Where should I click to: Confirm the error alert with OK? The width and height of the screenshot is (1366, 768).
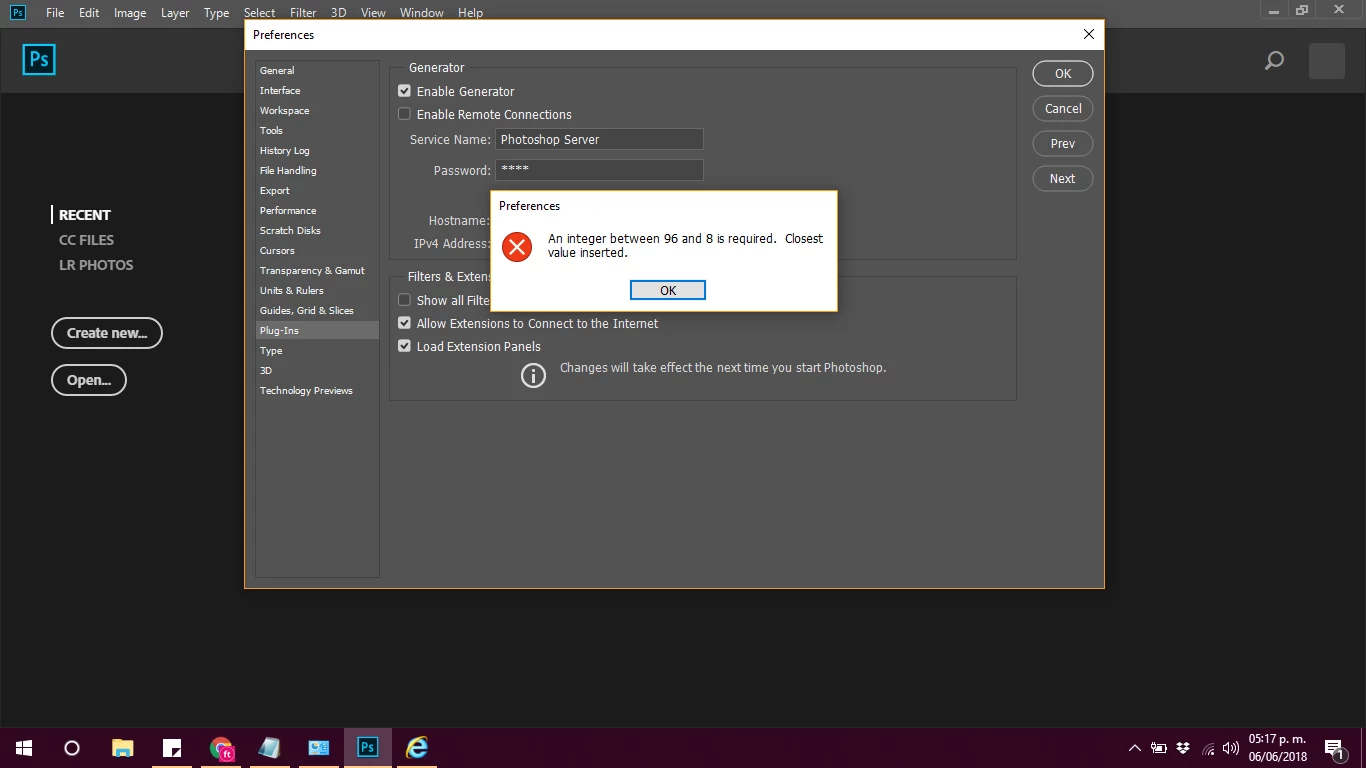[x=668, y=290]
